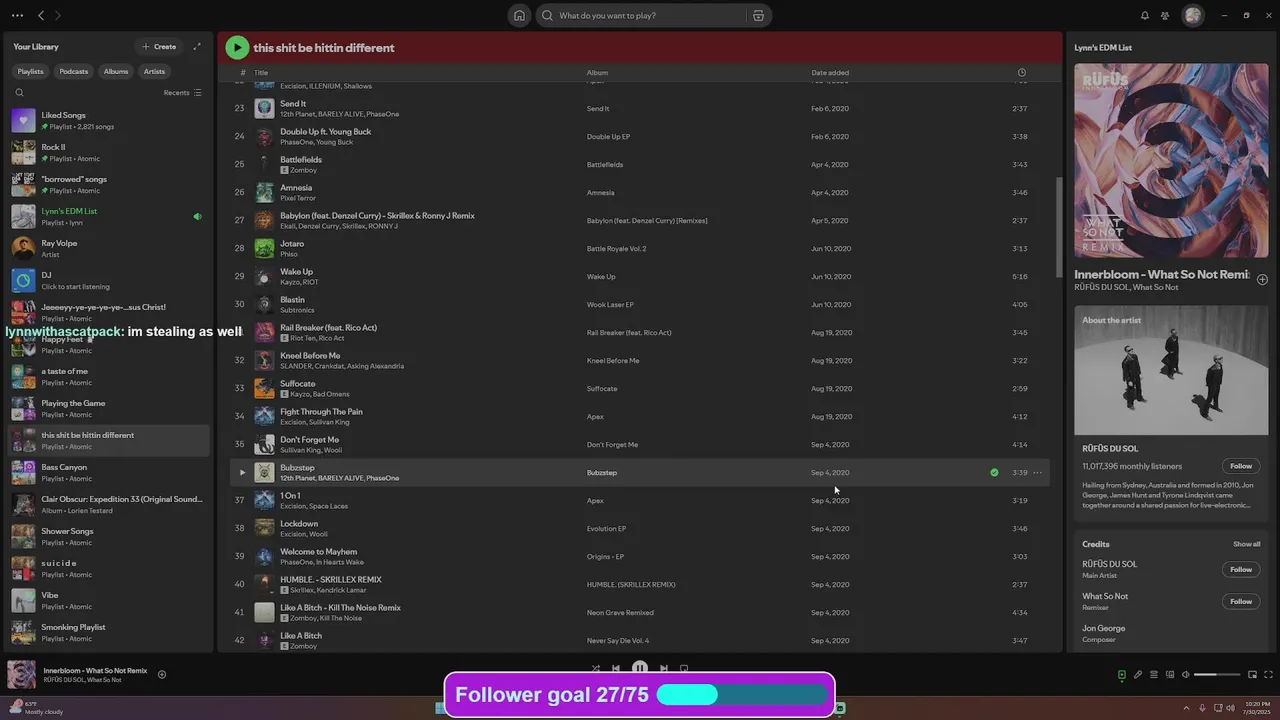The height and width of the screenshot is (720, 1280).
Task: Open Liked Songs playlist
Action: [x=110, y=120]
